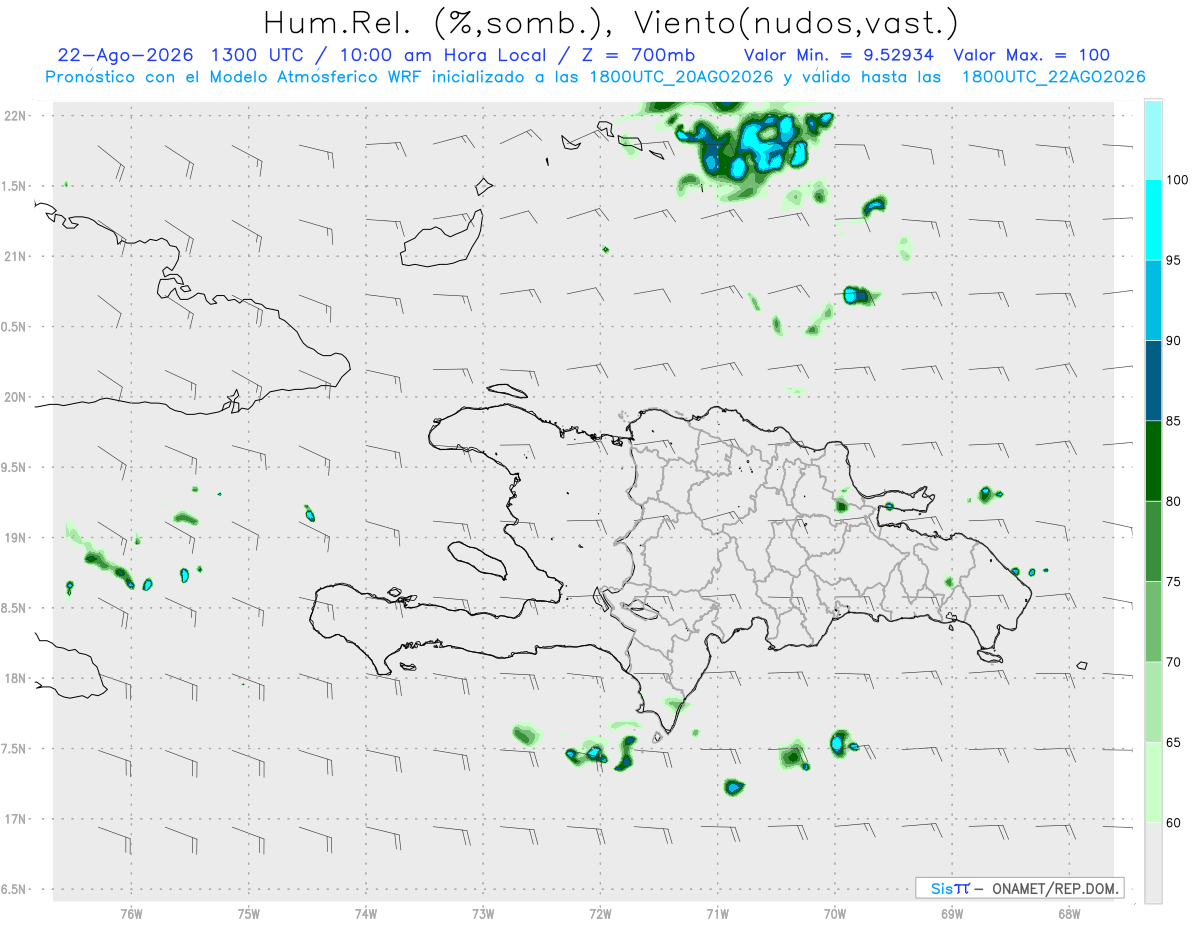The height and width of the screenshot is (927, 1200).
Task: Click the '17N' latitude label
Action: (x=15, y=819)
